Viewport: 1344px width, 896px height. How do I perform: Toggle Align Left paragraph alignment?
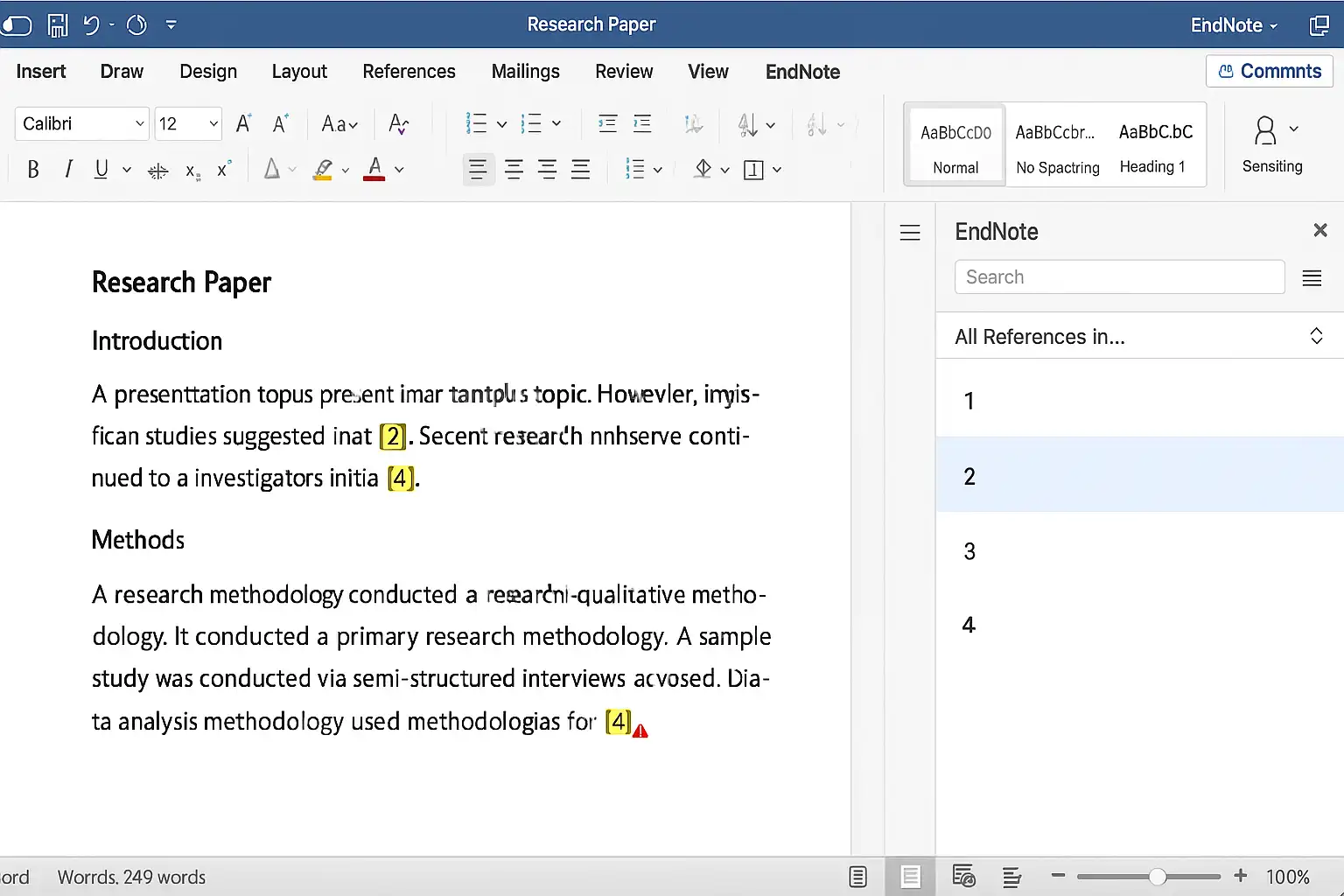click(478, 170)
